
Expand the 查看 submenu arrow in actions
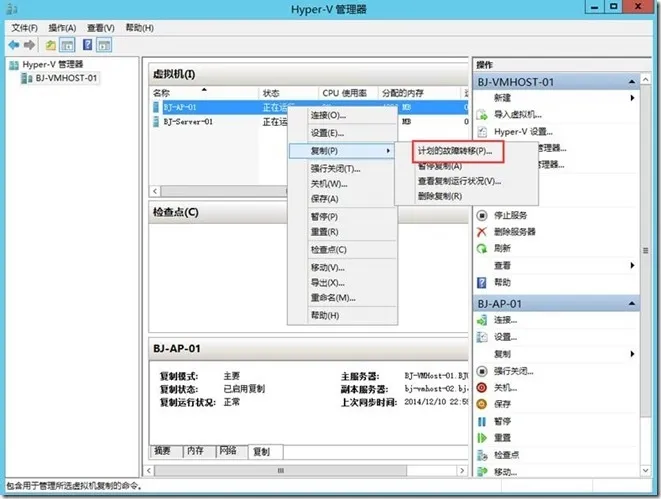point(632,265)
